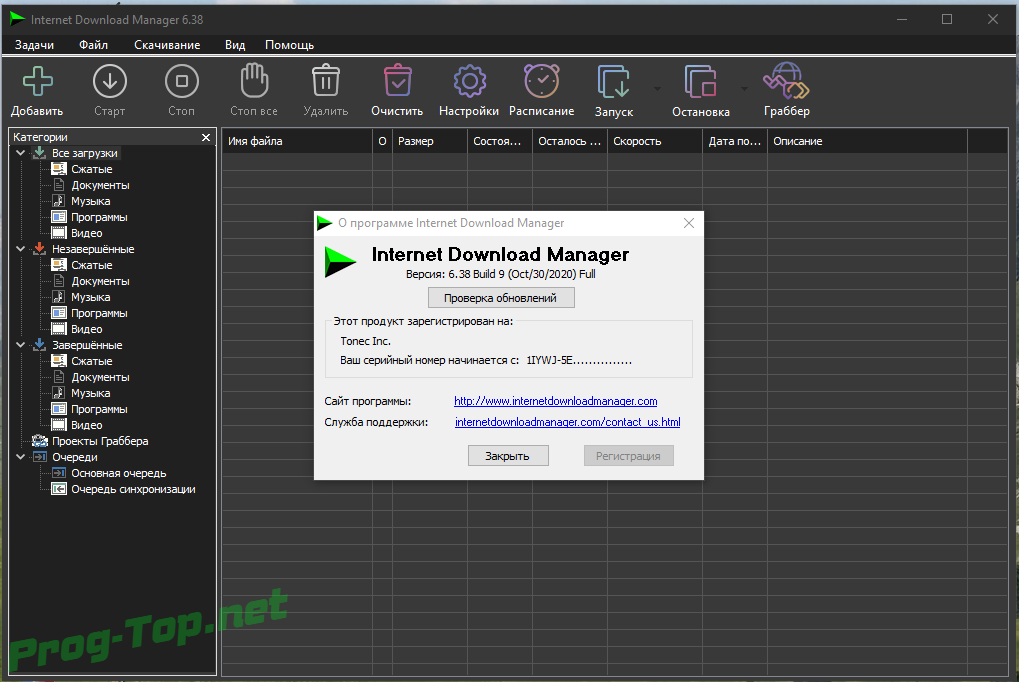
Task: Select Основная очередь queue
Action: tap(118, 473)
